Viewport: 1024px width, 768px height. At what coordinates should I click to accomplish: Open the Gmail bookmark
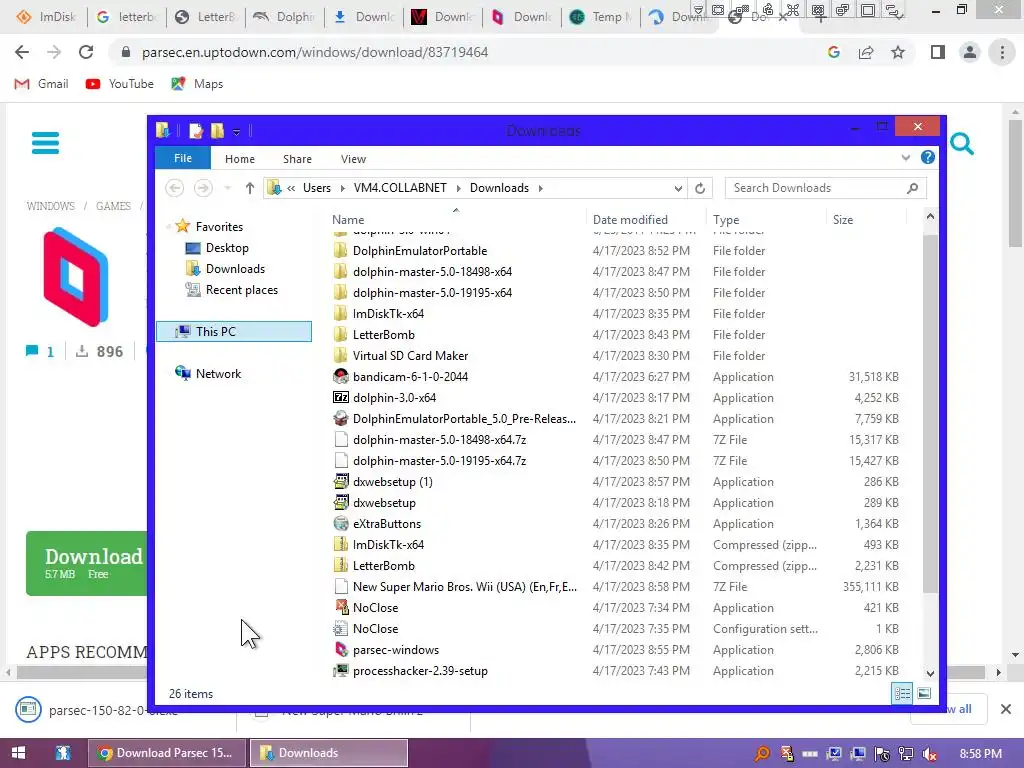coord(42,84)
